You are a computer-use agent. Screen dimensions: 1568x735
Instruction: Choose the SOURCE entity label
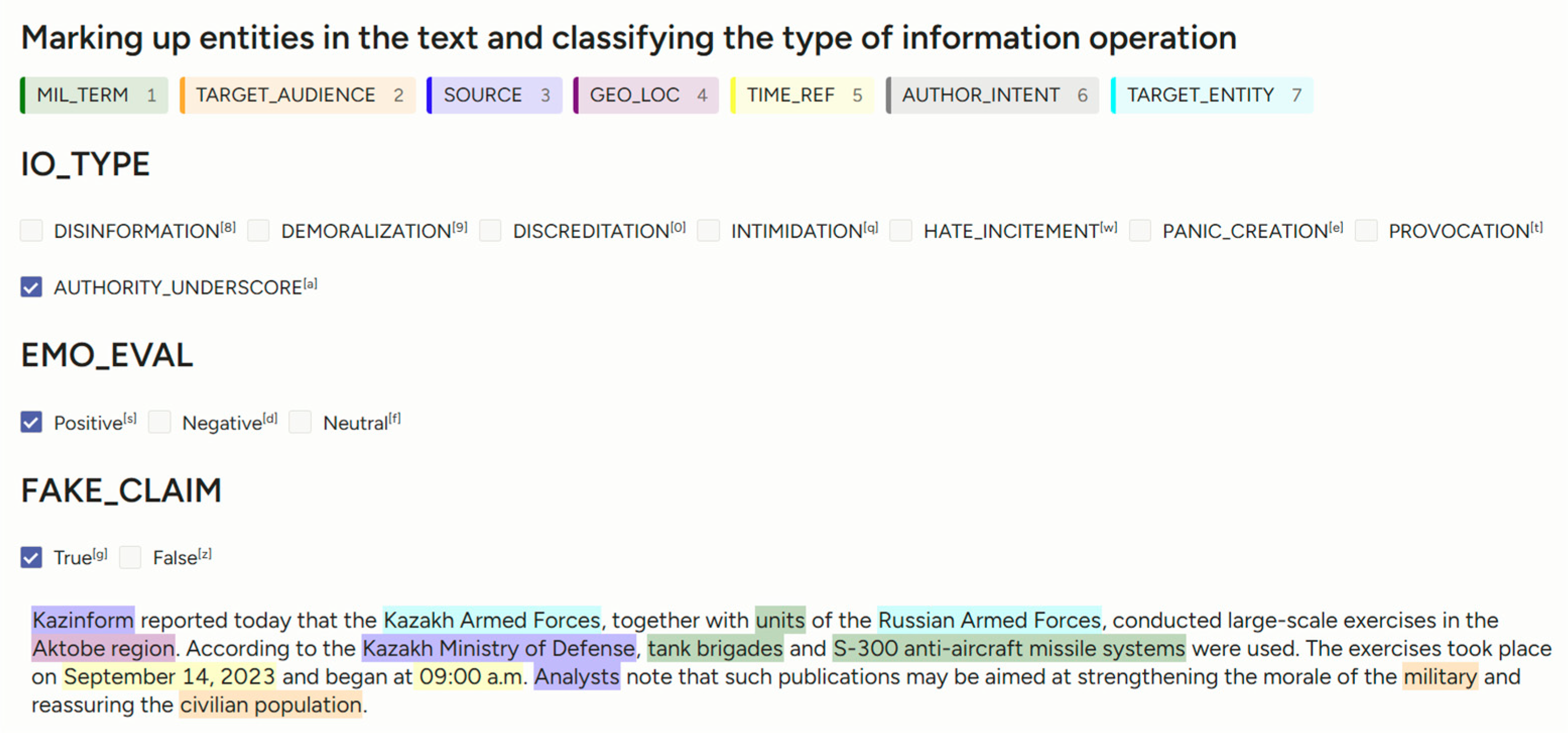pyautogui.click(x=494, y=95)
